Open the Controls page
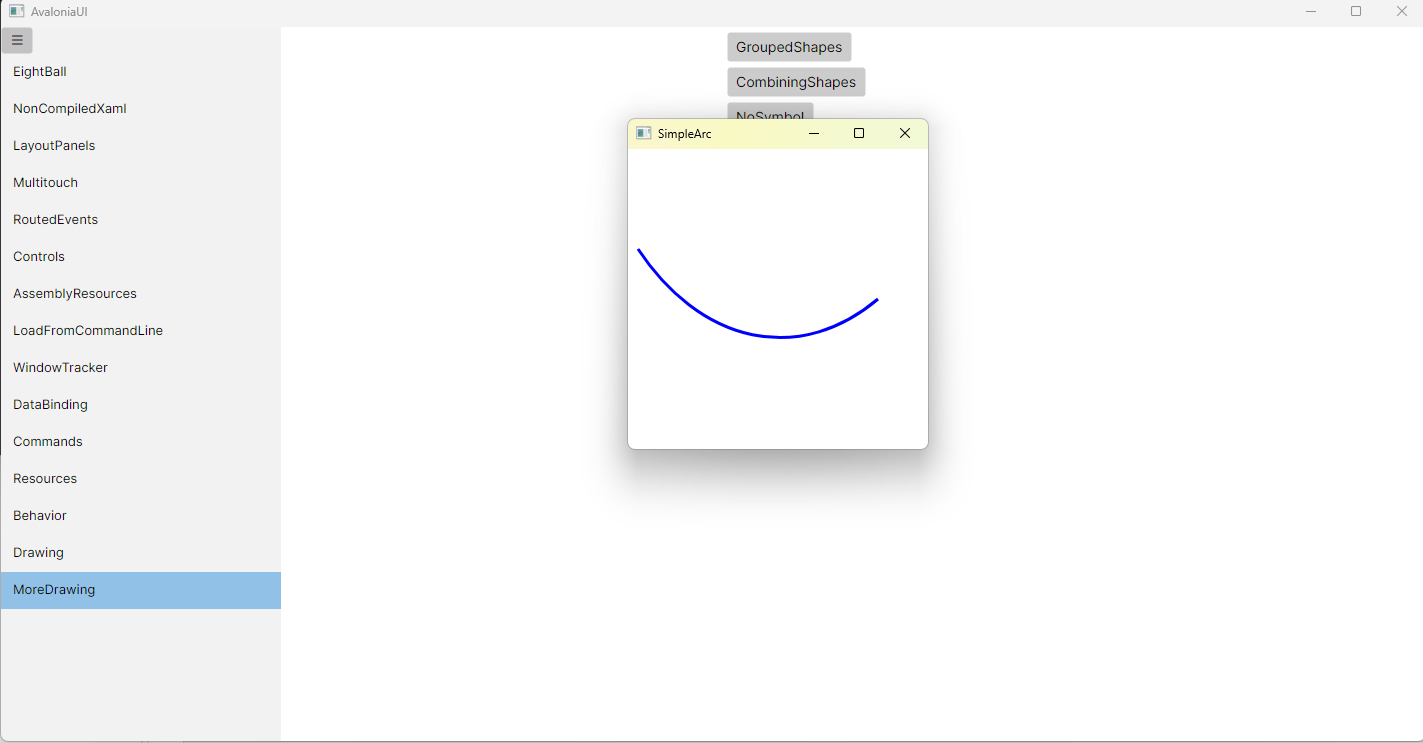The width and height of the screenshot is (1423, 743). (x=141, y=257)
